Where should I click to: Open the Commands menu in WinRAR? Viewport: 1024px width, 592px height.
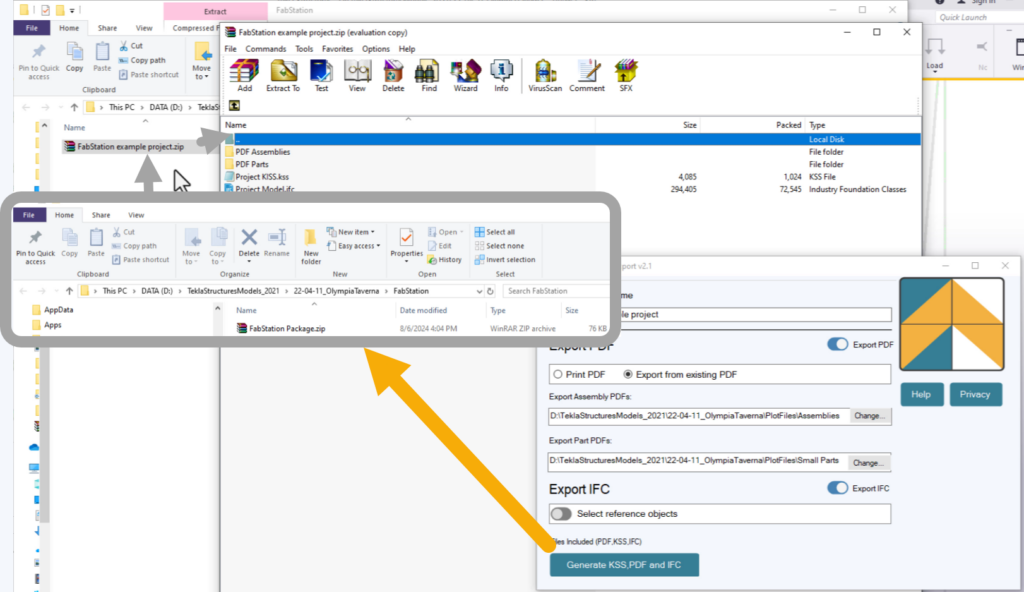[266, 48]
